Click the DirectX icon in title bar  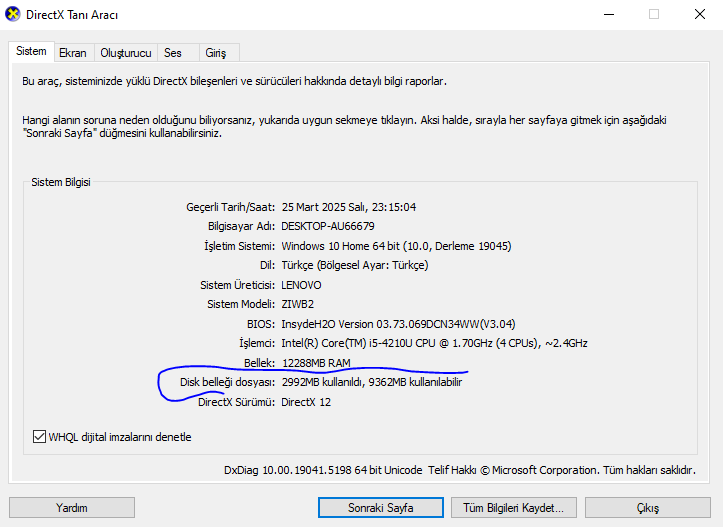13,14
